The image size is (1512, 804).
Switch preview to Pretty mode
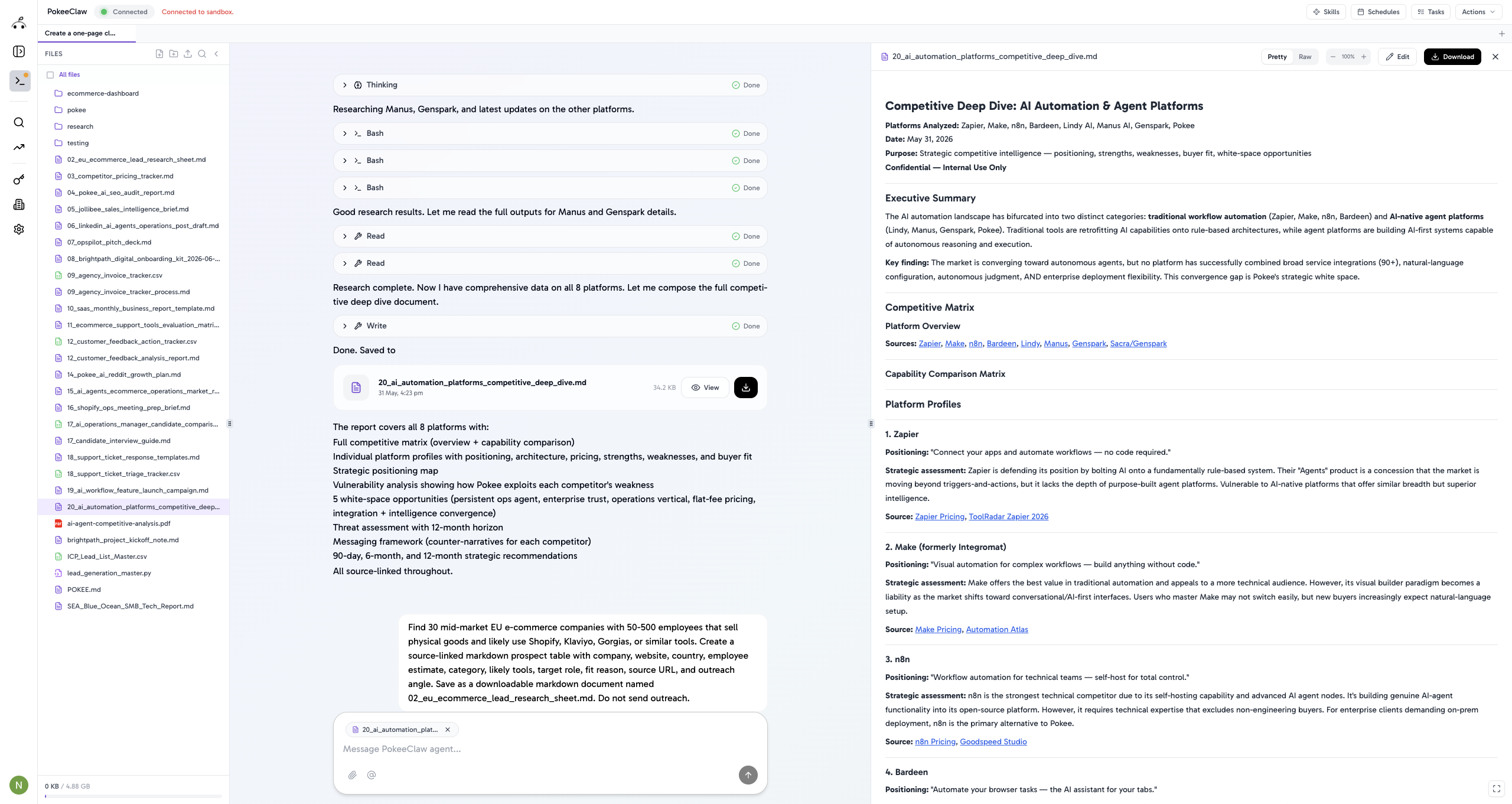coord(1277,57)
